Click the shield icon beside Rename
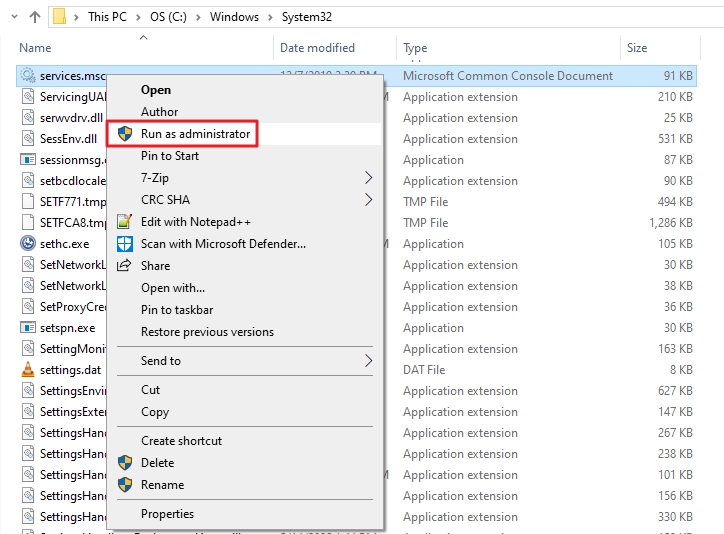724x534 pixels. click(125, 485)
